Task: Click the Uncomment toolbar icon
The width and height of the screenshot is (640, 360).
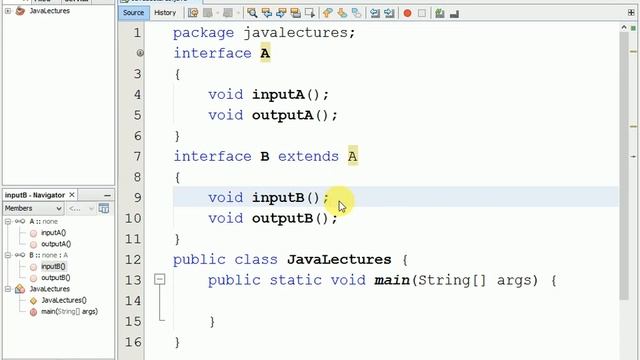Action: (x=454, y=13)
